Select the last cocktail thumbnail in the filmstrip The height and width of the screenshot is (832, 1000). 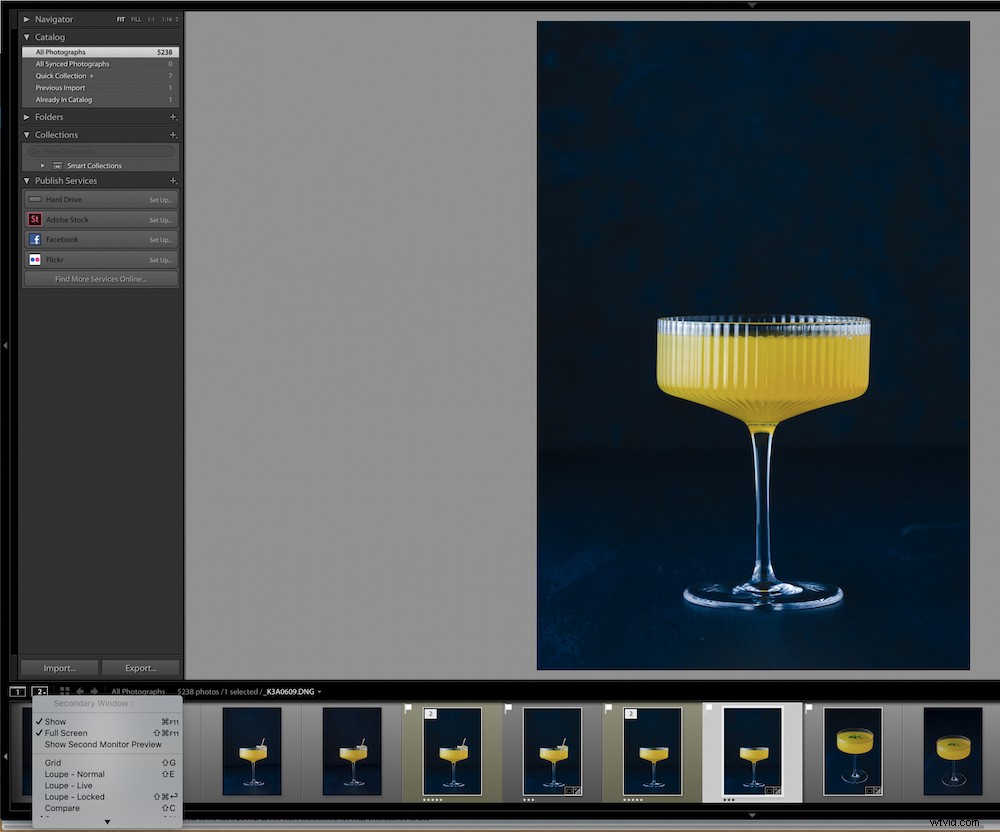pos(951,750)
